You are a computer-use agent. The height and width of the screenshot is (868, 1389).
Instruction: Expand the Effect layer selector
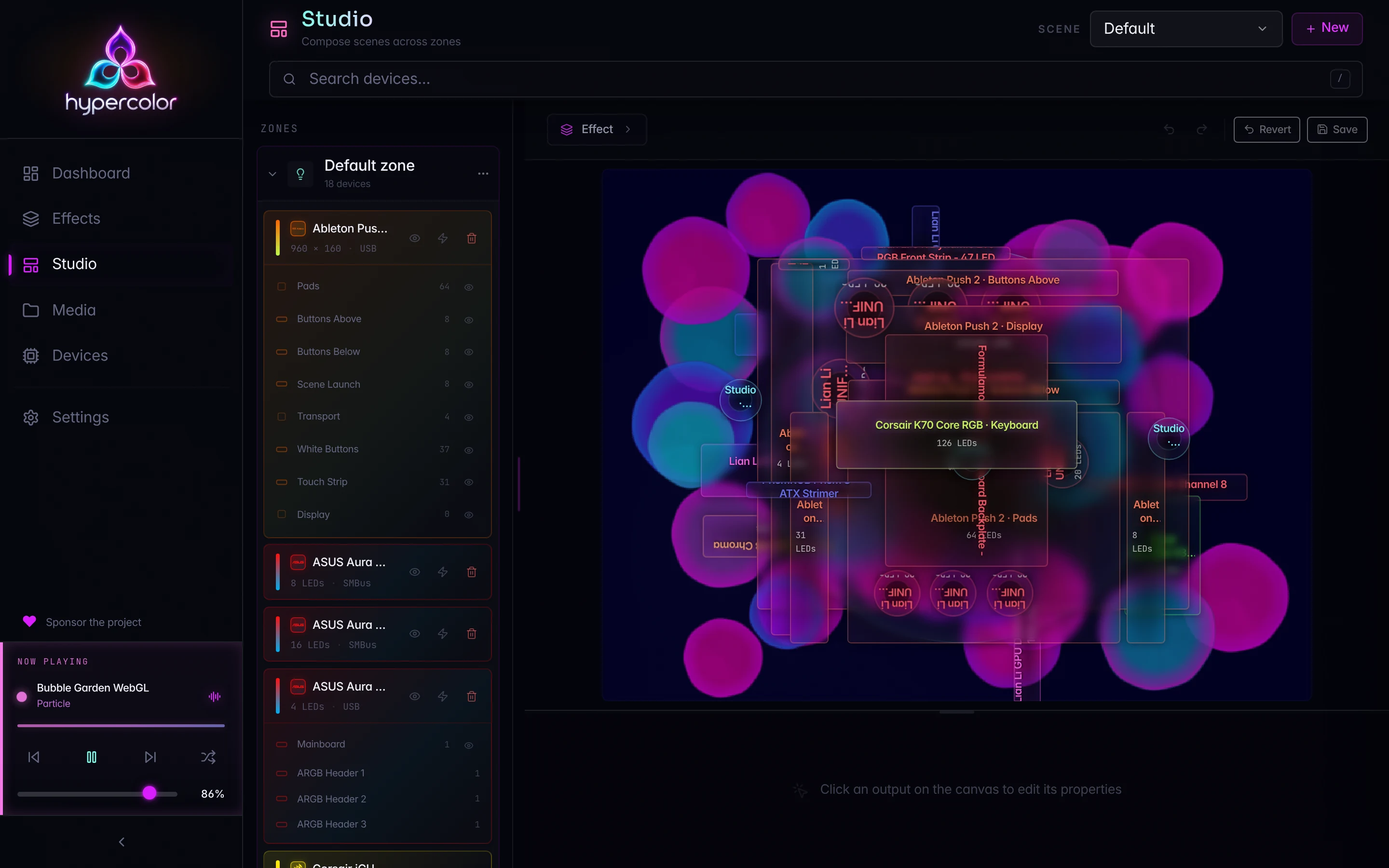click(x=597, y=130)
